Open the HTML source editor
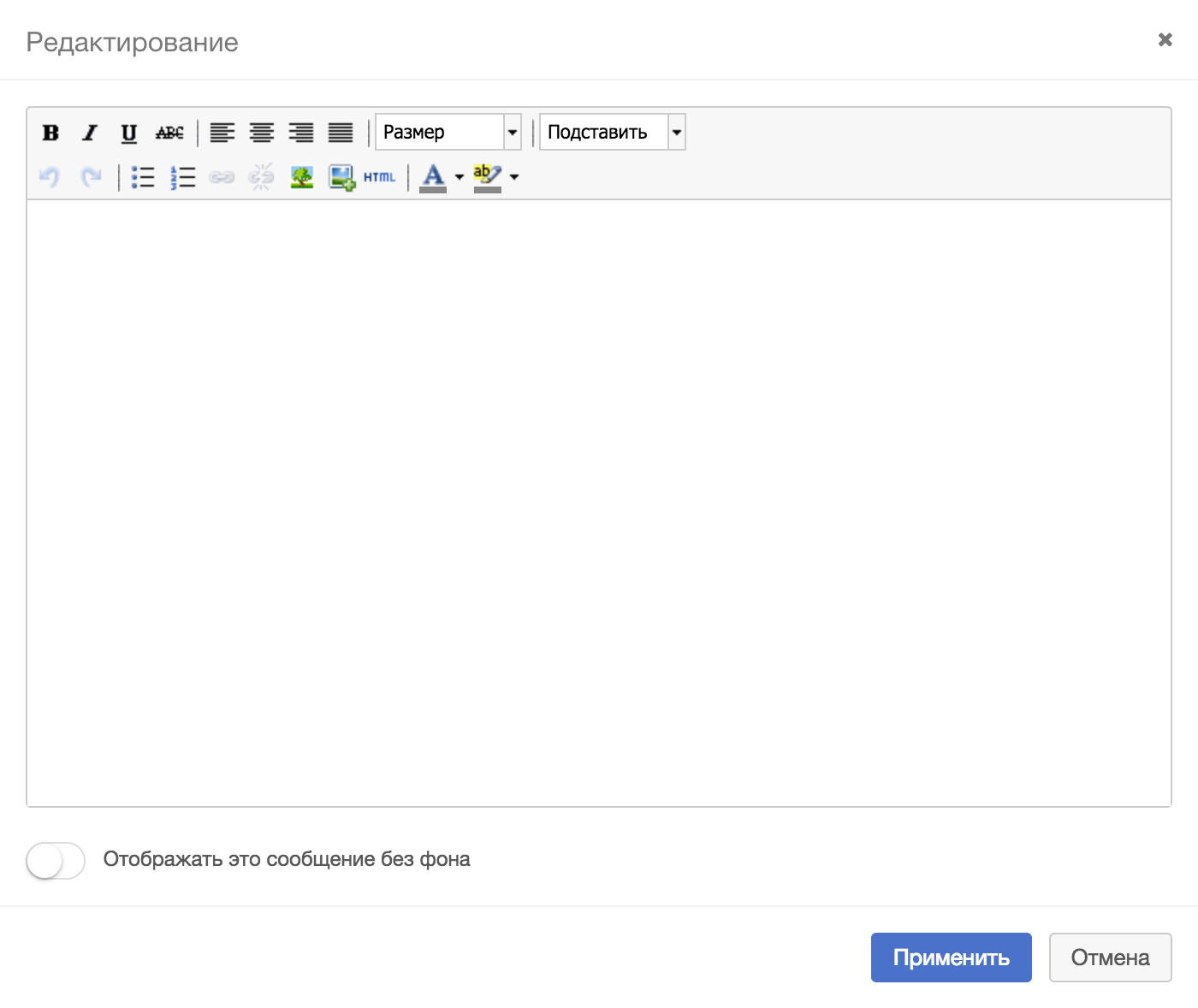1198x1008 pixels. click(379, 177)
